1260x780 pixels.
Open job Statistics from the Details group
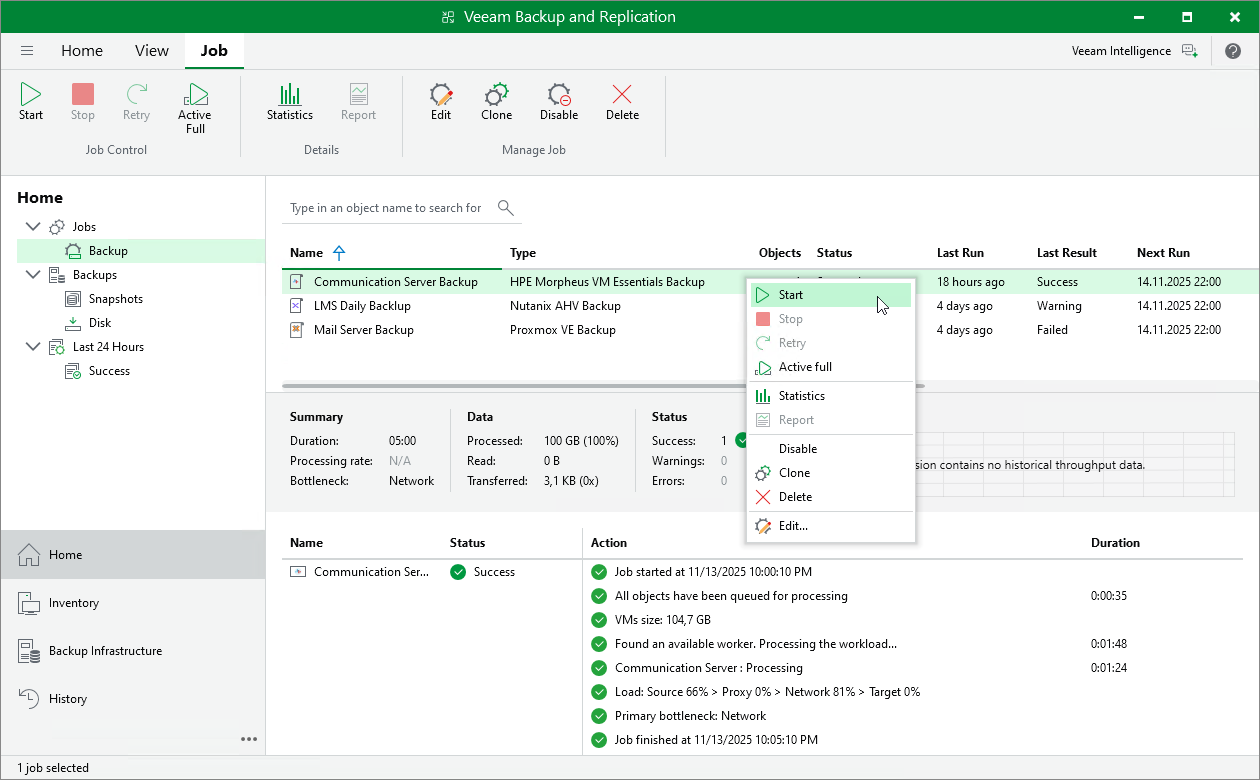(290, 100)
